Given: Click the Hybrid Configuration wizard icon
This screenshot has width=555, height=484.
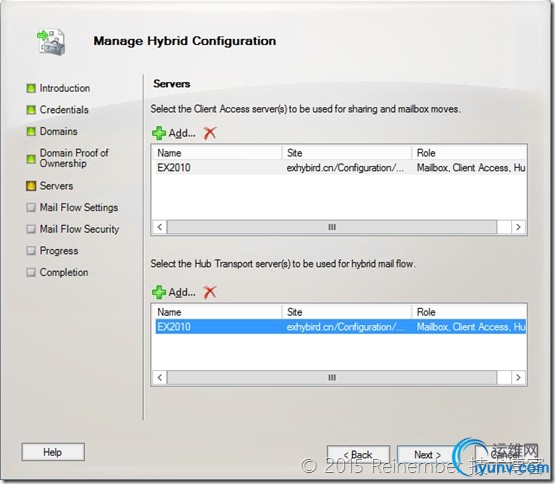Looking at the screenshot, I should click(x=51, y=42).
